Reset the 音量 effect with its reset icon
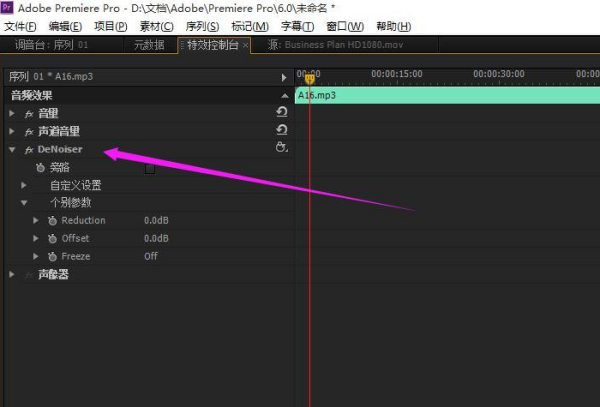The width and height of the screenshot is (600, 407). click(x=281, y=113)
